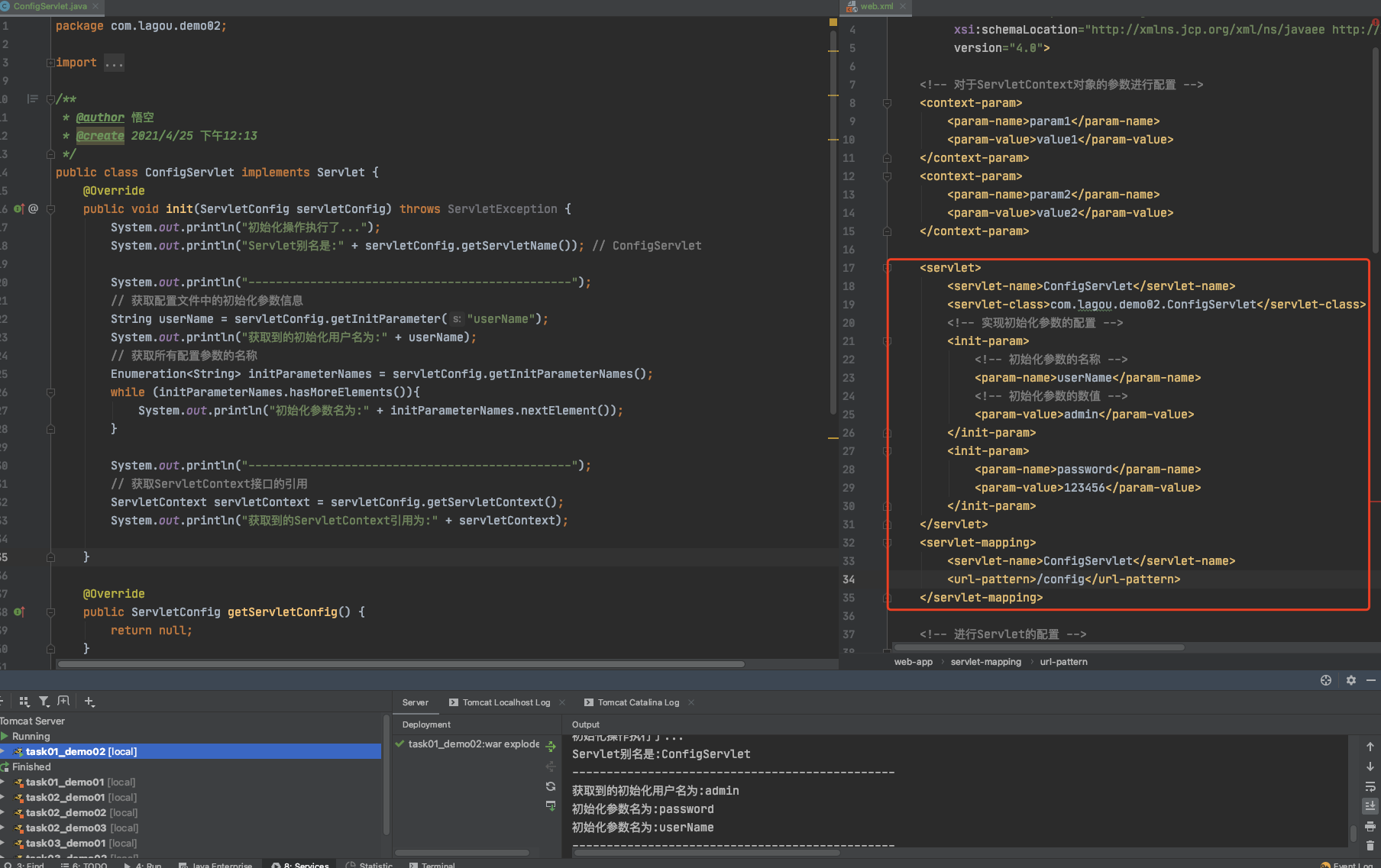Open the Statistic tool window tab

click(x=370, y=864)
